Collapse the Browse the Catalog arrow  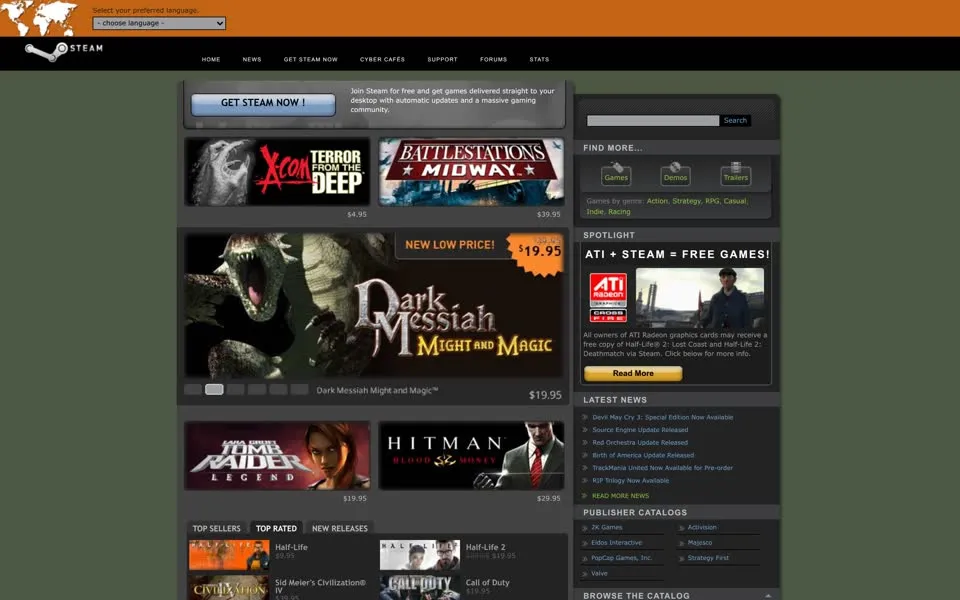(x=768, y=596)
